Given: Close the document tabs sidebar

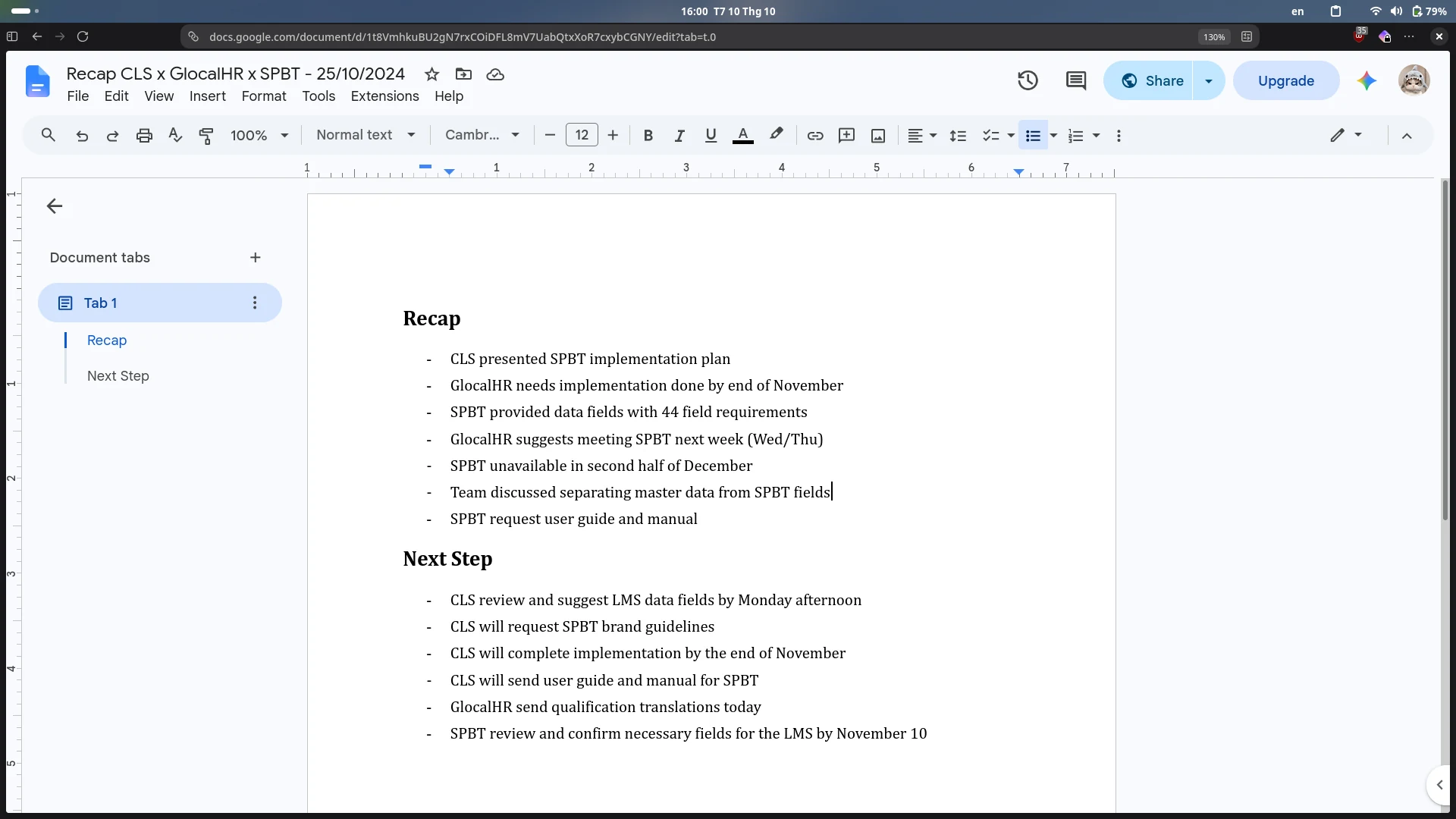Looking at the screenshot, I should coord(55,206).
